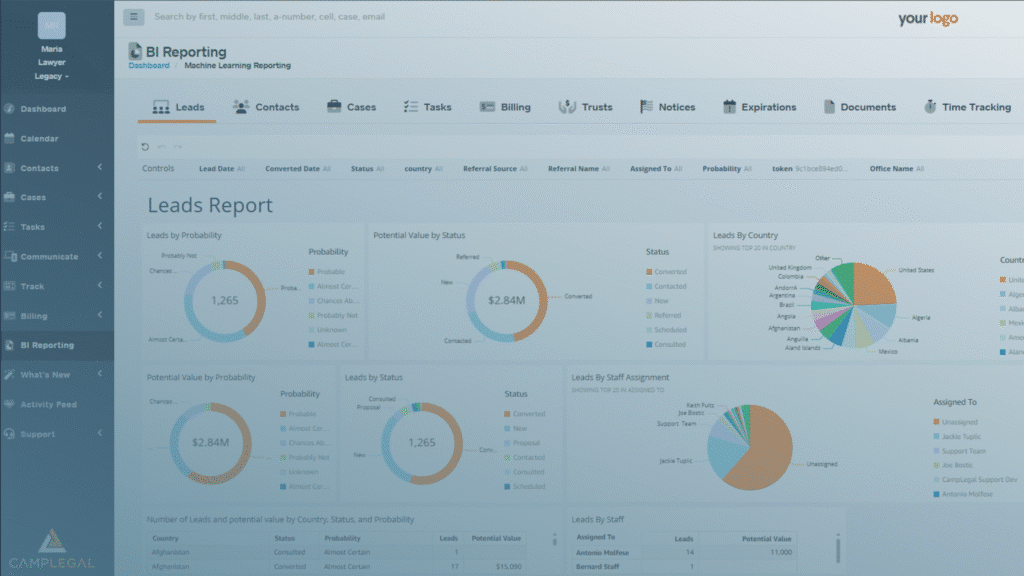Expand the Contacts sidebar submenu chevron
Image resolution: width=1024 pixels, height=576 pixels.
tap(100, 168)
